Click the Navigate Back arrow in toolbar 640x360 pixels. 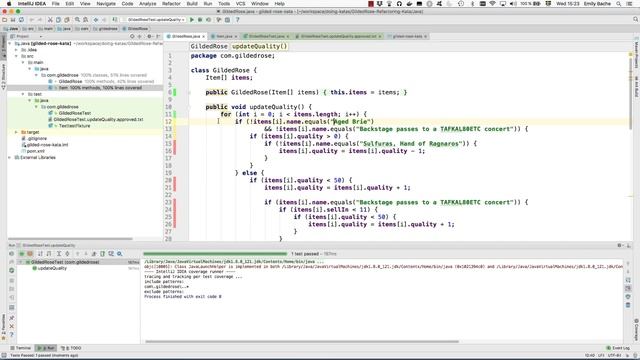tap(96, 20)
